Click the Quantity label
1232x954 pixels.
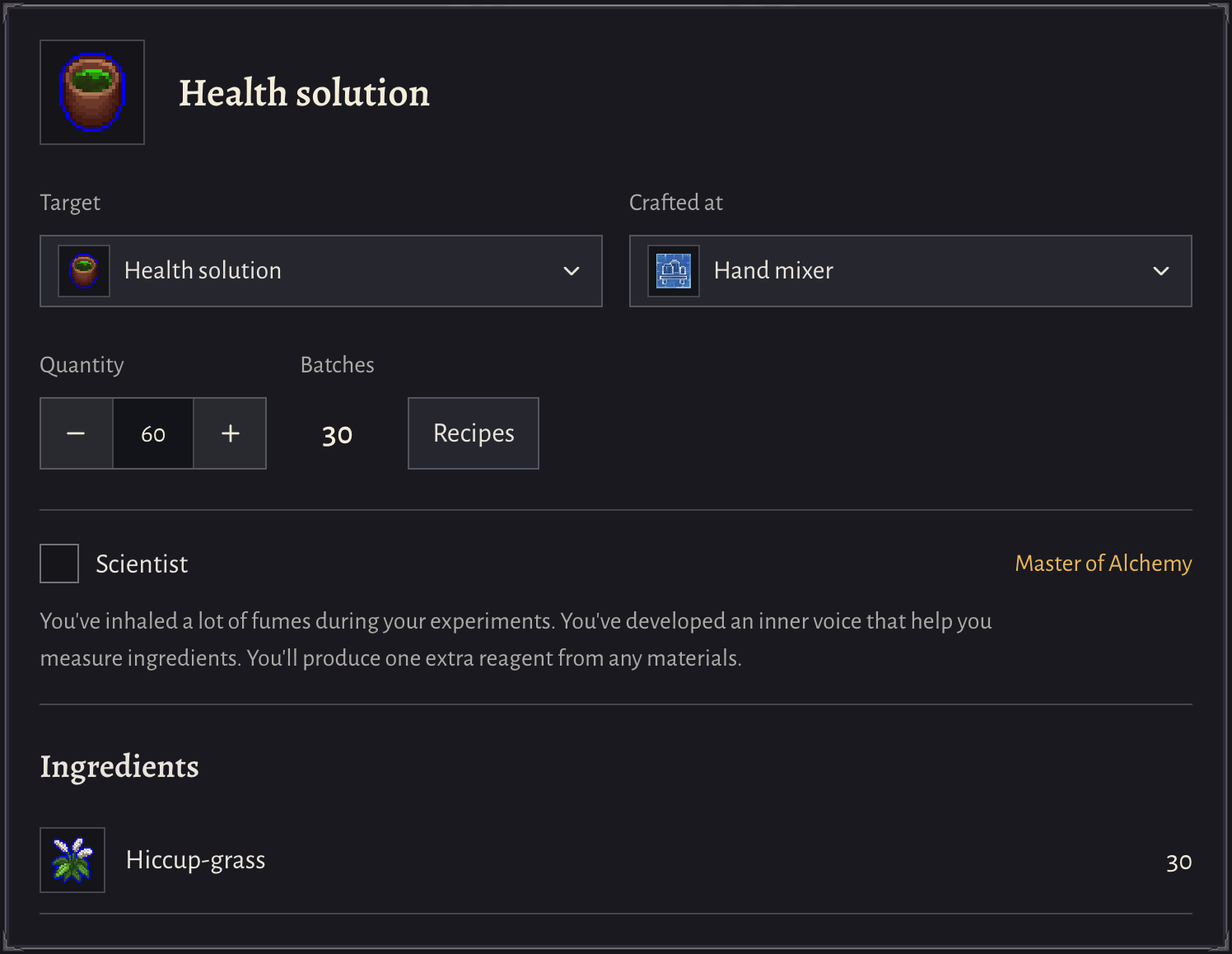[x=82, y=365]
